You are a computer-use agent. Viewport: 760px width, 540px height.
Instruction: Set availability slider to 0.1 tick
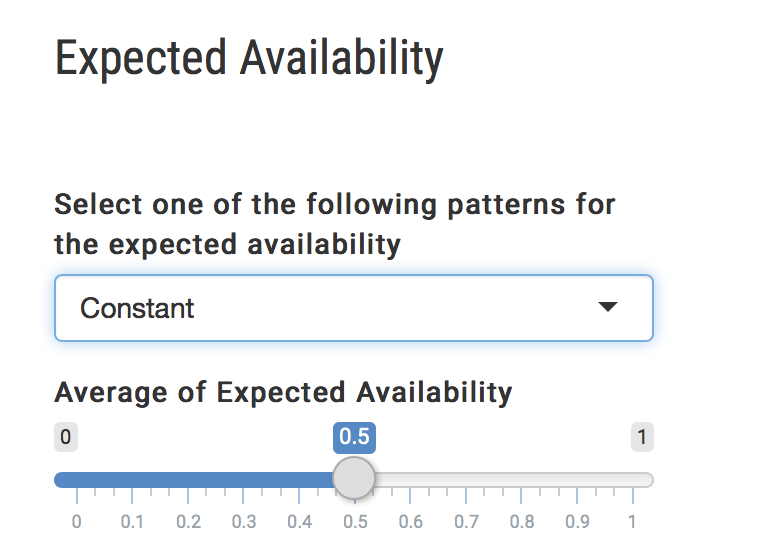coord(132,521)
